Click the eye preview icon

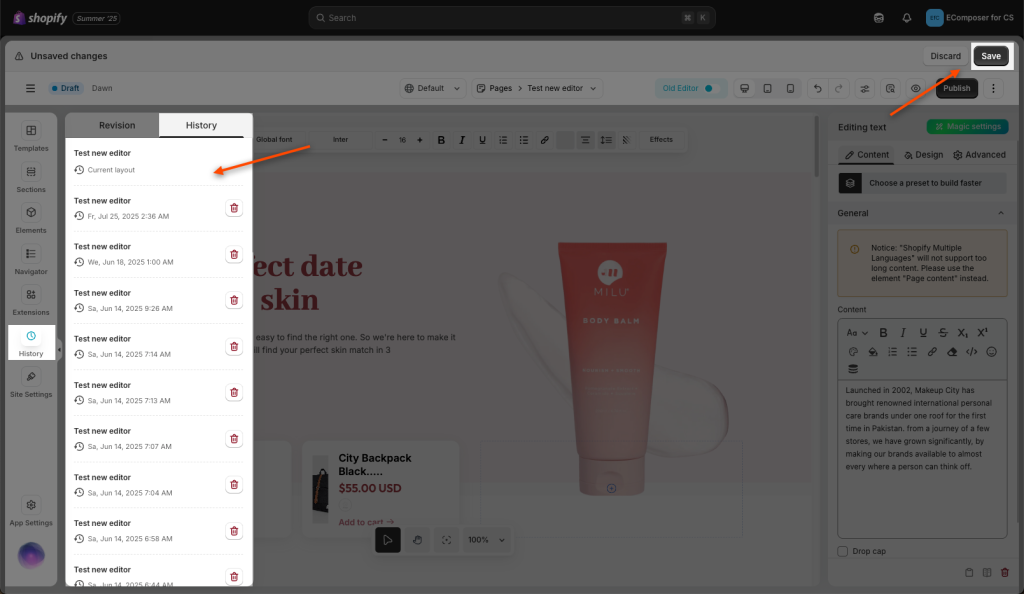tap(916, 88)
